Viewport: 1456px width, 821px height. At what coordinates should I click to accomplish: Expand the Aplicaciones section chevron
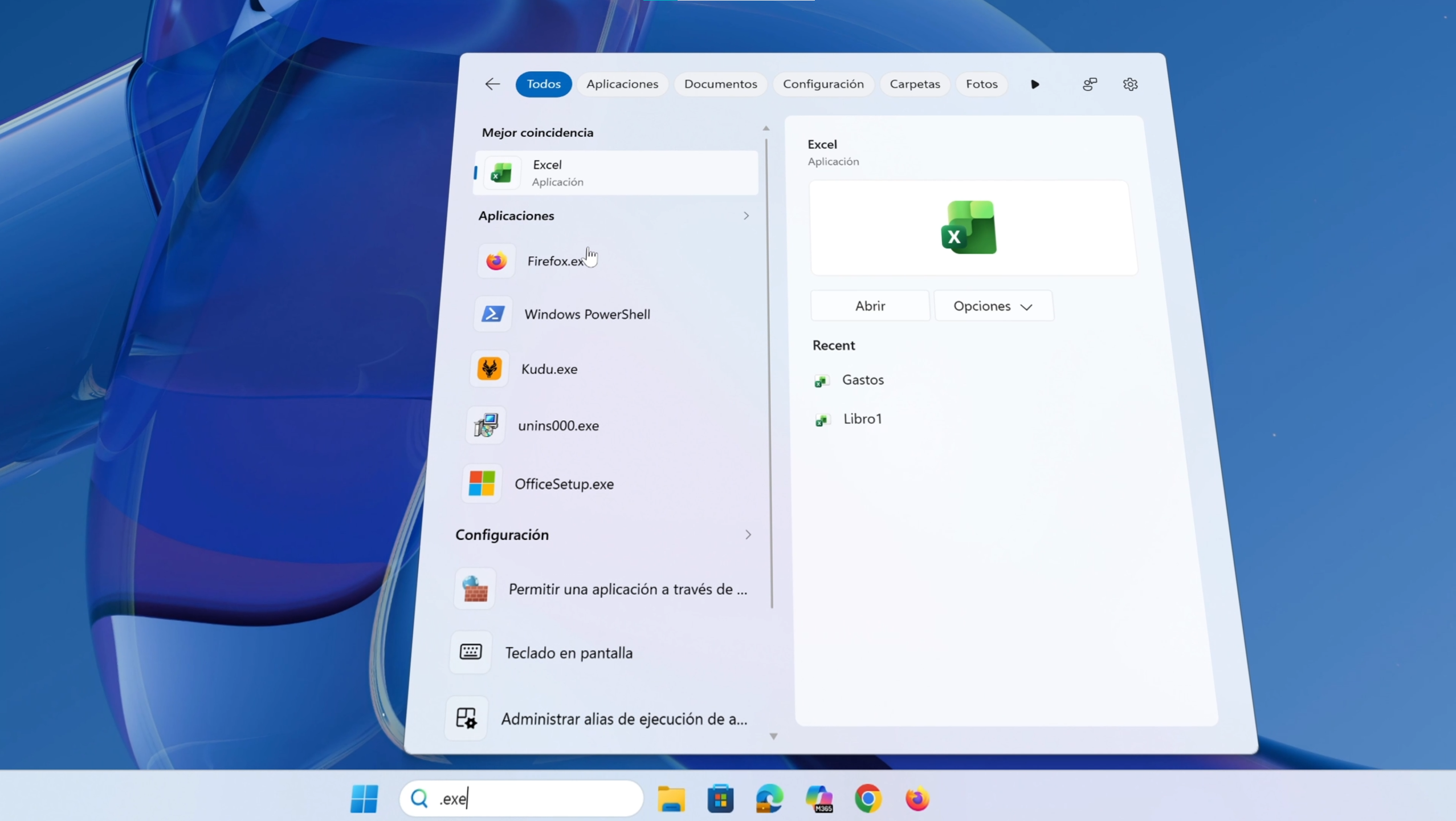click(746, 216)
